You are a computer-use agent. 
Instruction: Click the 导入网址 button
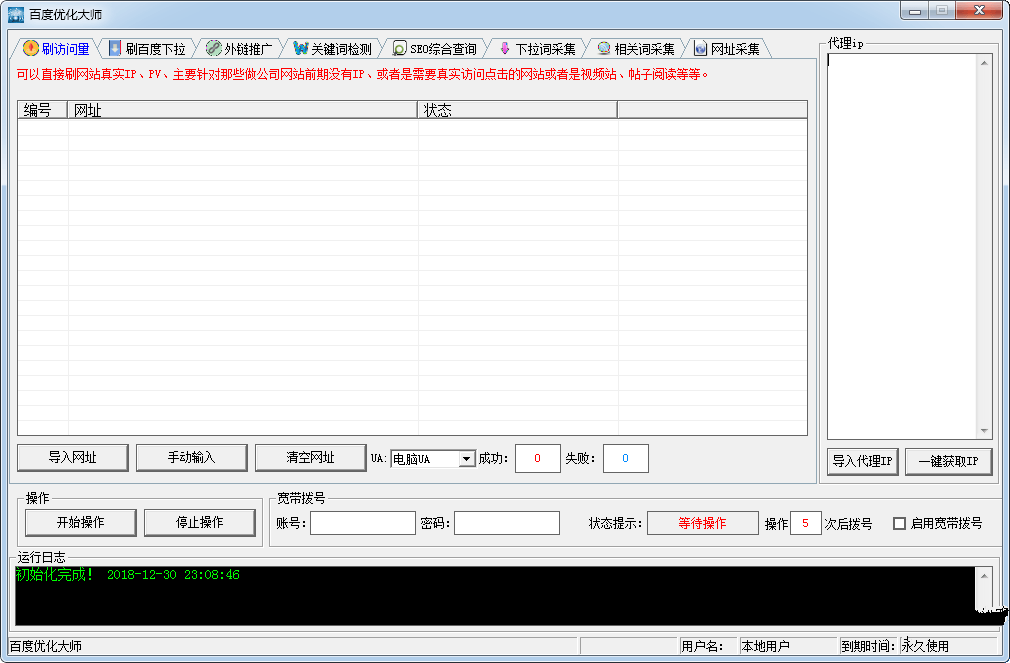(73, 457)
